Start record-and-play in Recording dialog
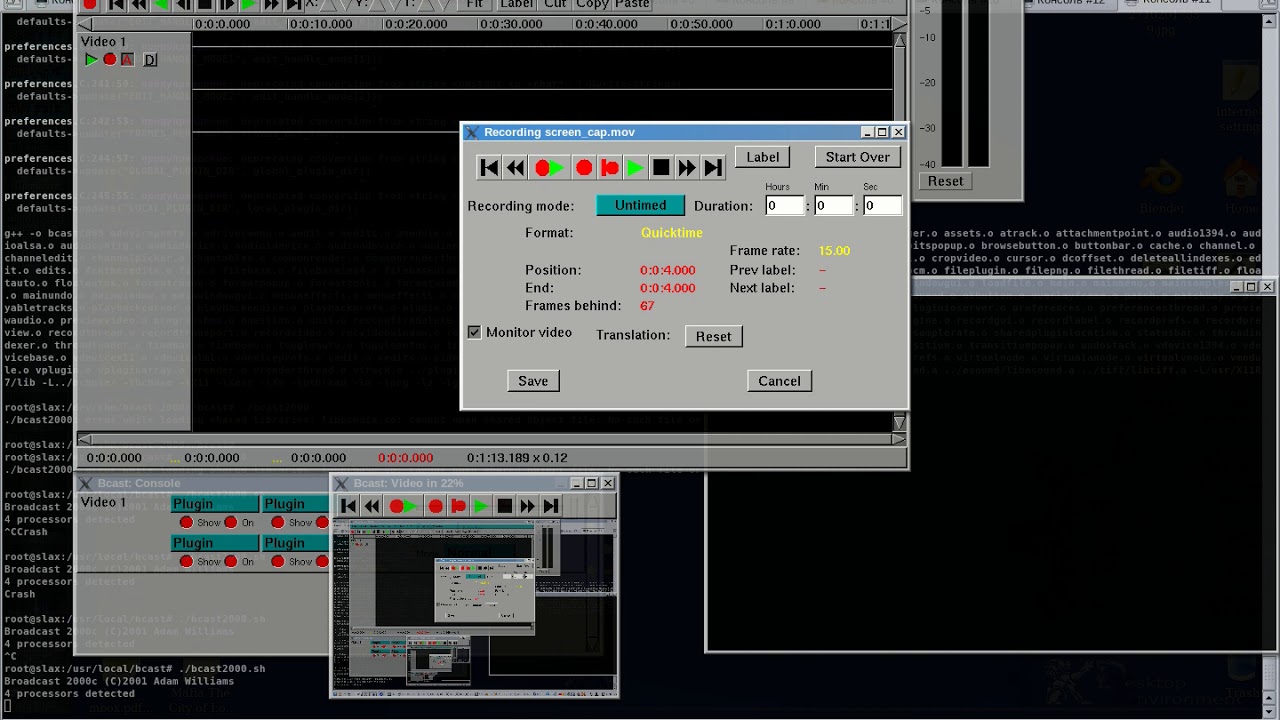The width and height of the screenshot is (1280, 720). click(549, 168)
